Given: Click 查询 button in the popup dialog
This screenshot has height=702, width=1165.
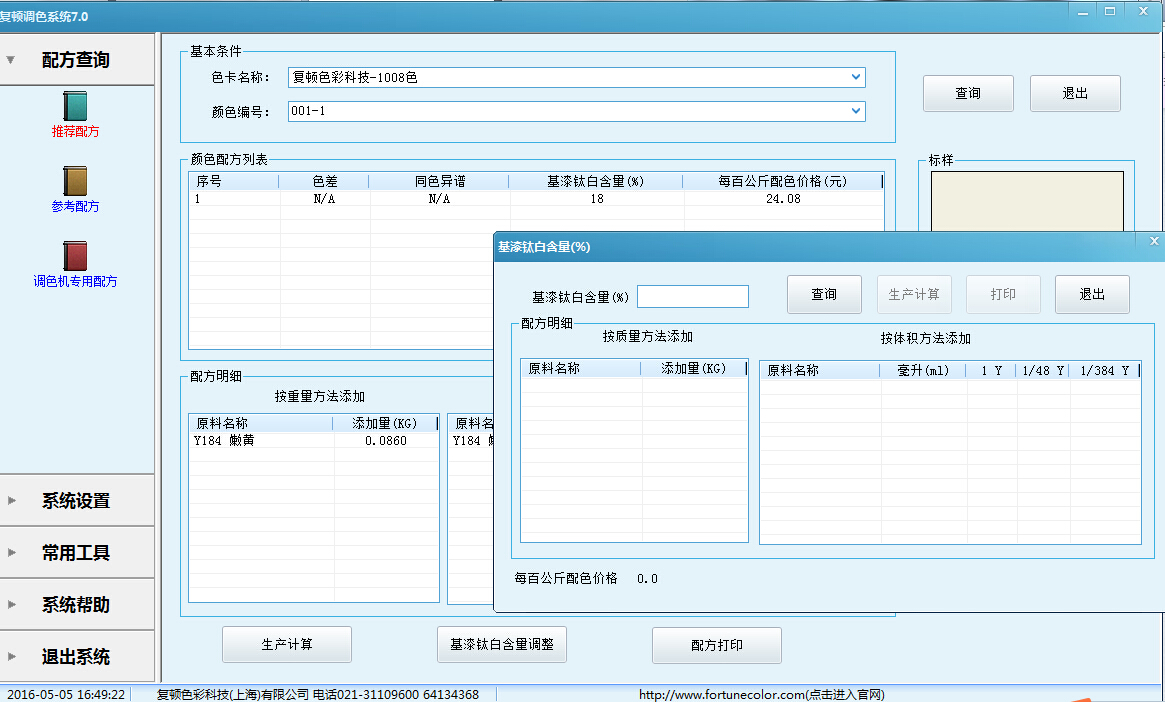Looking at the screenshot, I should [x=824, y=295].
